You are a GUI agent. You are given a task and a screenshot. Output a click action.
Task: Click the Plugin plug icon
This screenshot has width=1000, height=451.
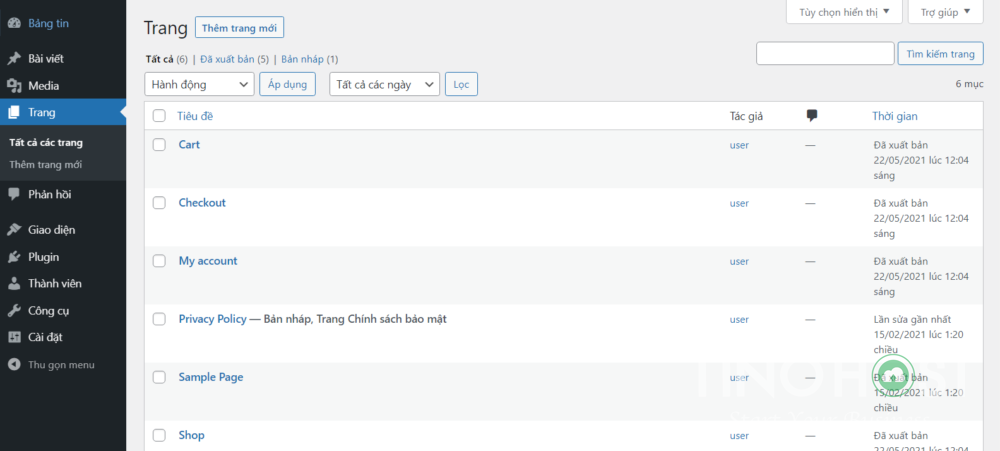(14, 257)
